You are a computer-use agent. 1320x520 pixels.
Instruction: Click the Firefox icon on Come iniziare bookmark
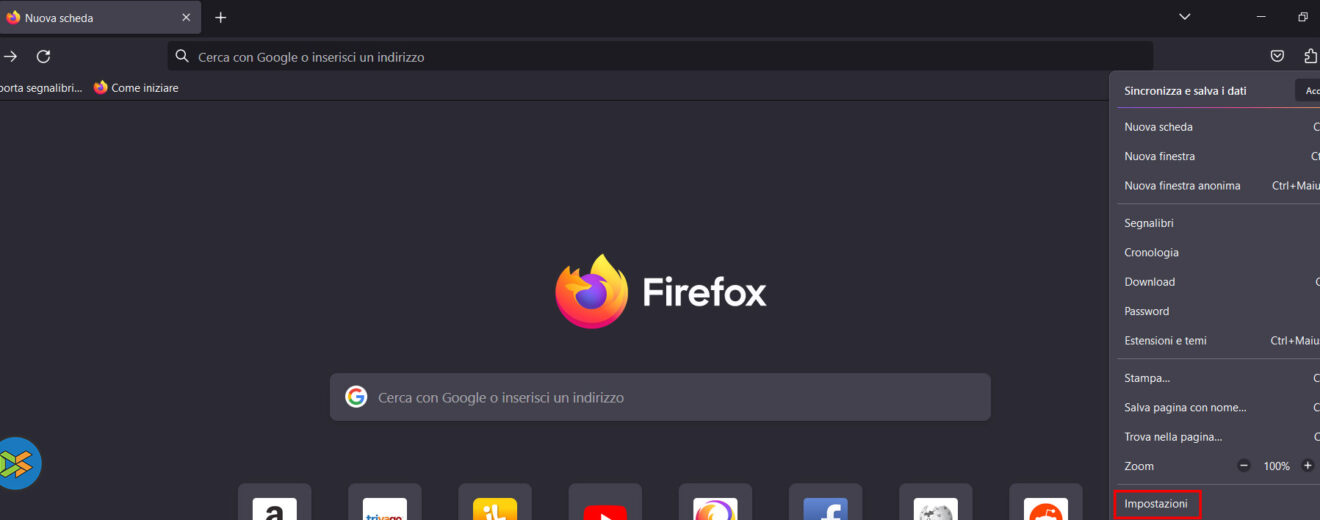pyautogui.click(x=100, y=87)
